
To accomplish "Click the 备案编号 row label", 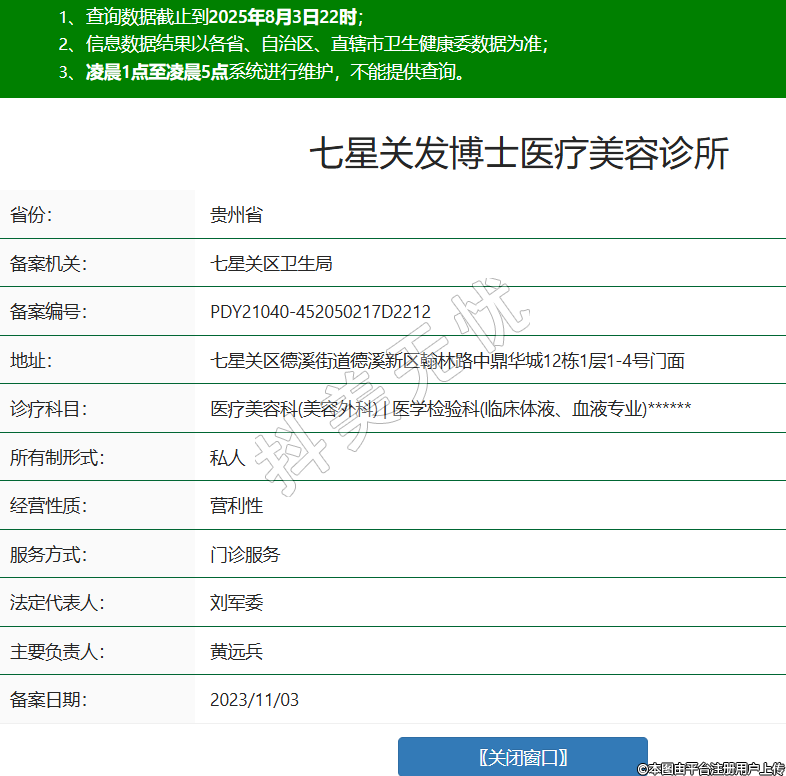I will coord(49,312).
